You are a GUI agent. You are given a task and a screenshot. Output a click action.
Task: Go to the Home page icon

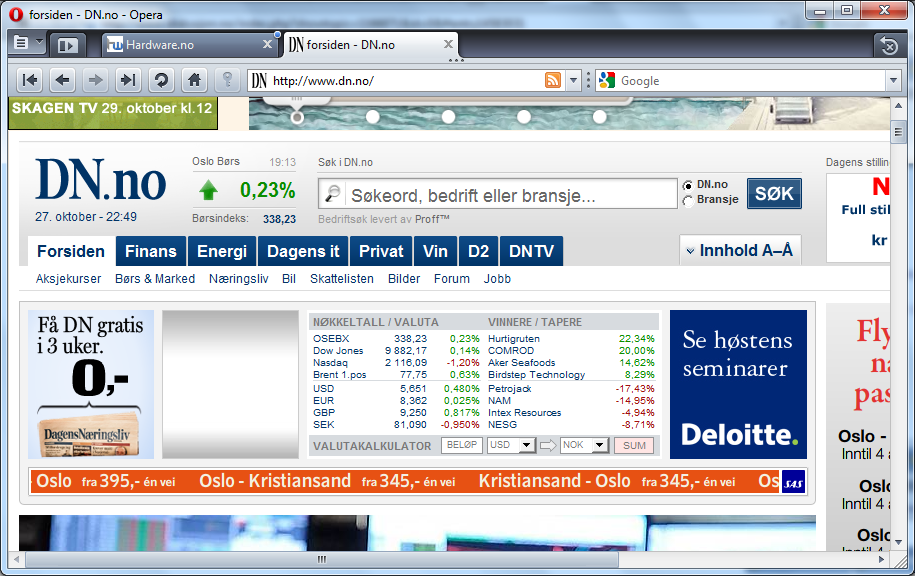(194, 80)
